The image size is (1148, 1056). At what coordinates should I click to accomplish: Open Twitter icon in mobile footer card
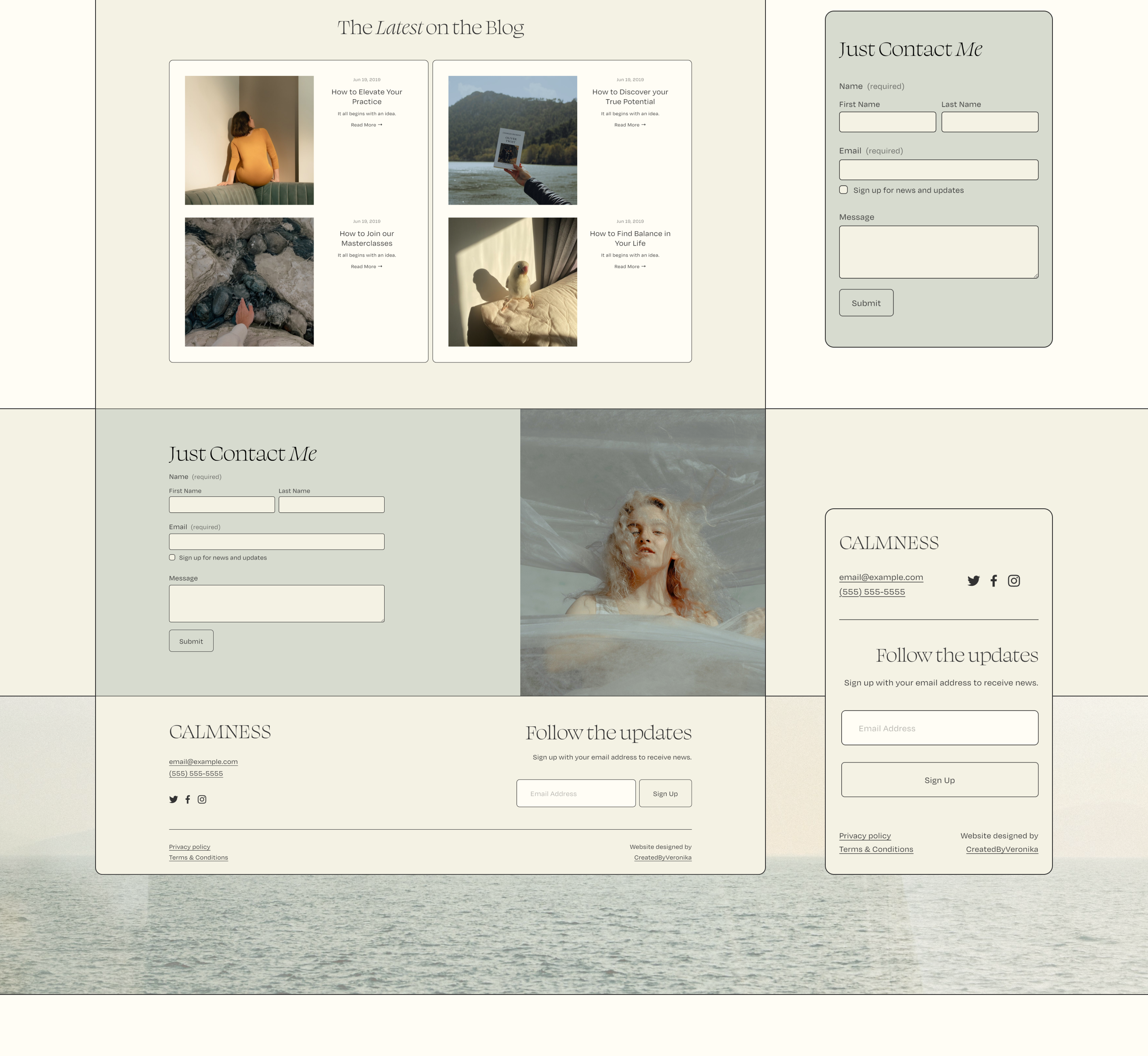(x=974, y=580)
